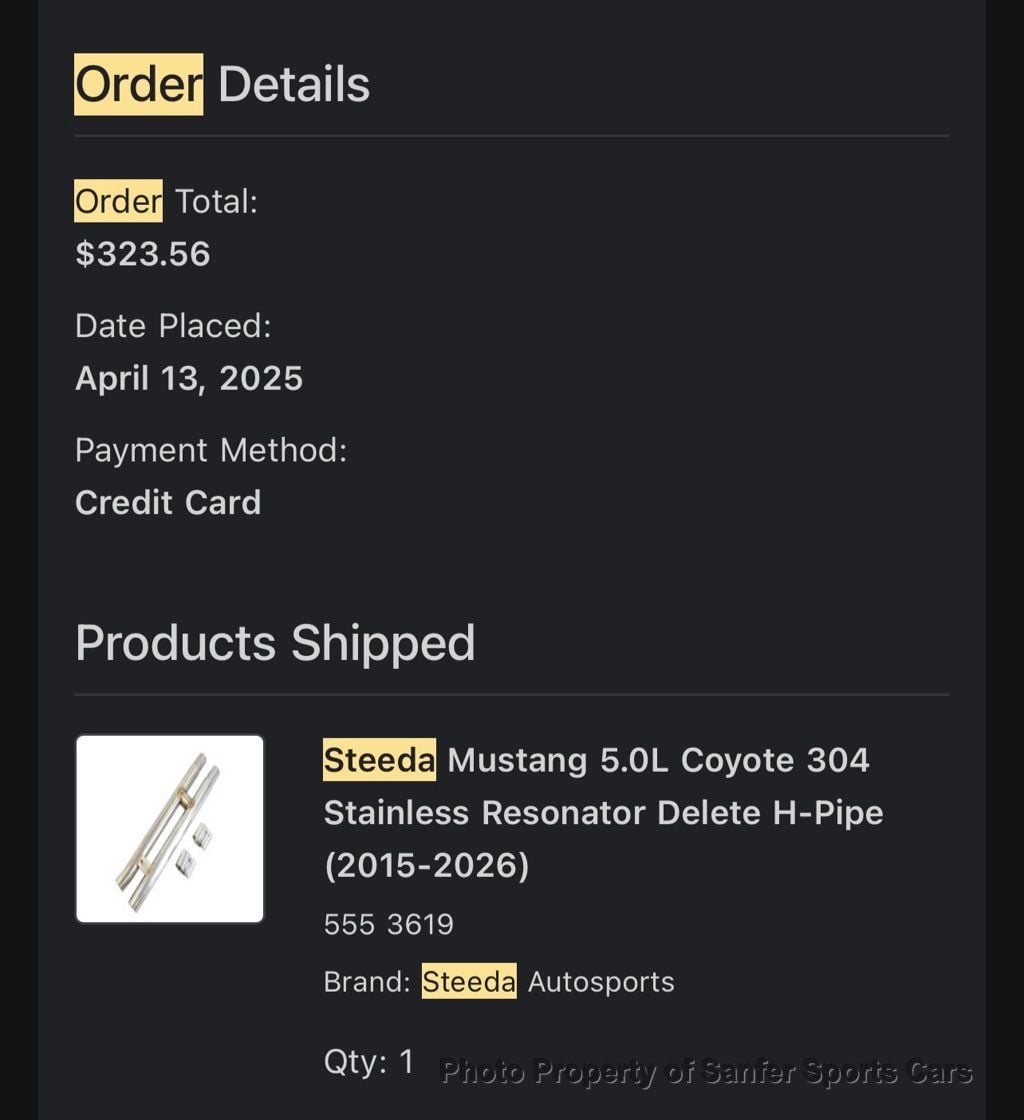Image resolution: width=1024 pixels, height=1120 pixels.
Task: Click the (2015-2026) year range text
Action: coord(426,864)
